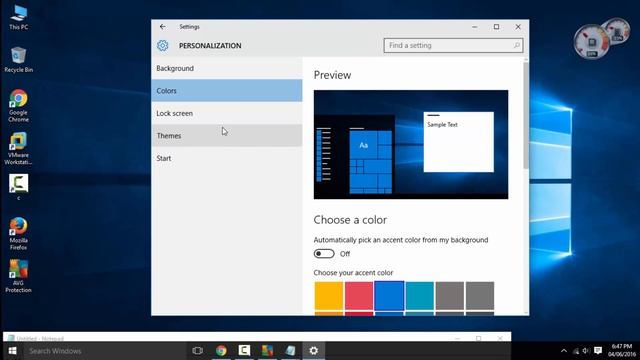The image size is (640, 360).
Task: Close the Settings window
Action: click(x=518, y=27)
